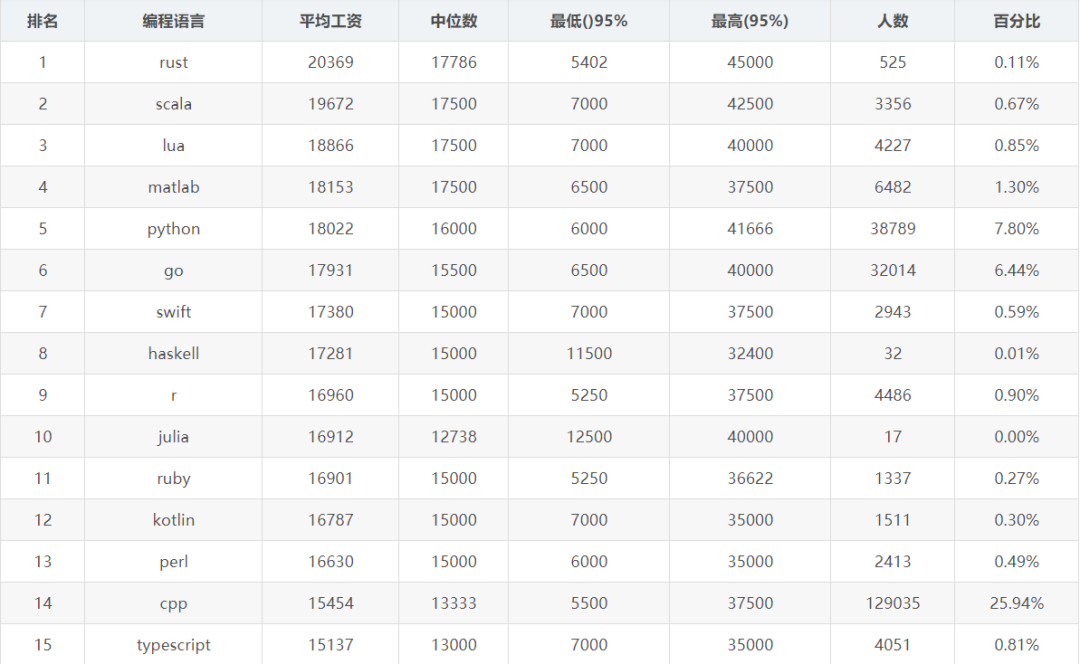This screenshot has height=664, width=1080.
Task: Select the swift language cell
Action: (174, 312)
